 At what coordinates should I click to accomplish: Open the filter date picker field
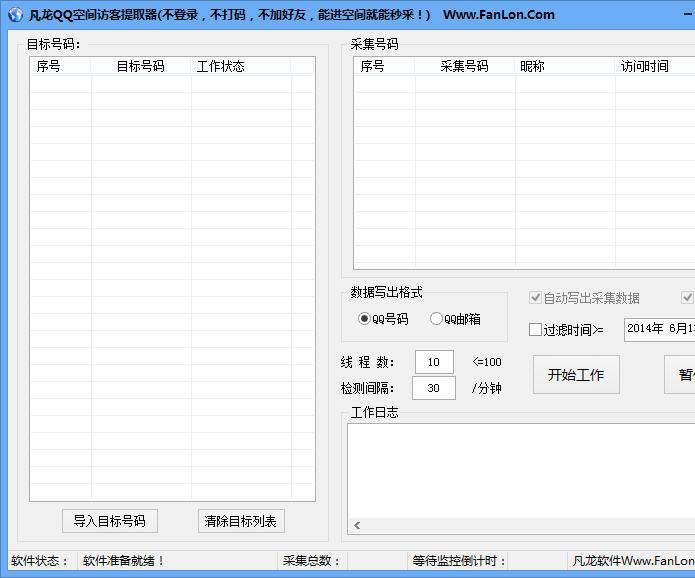pos(658,329)
